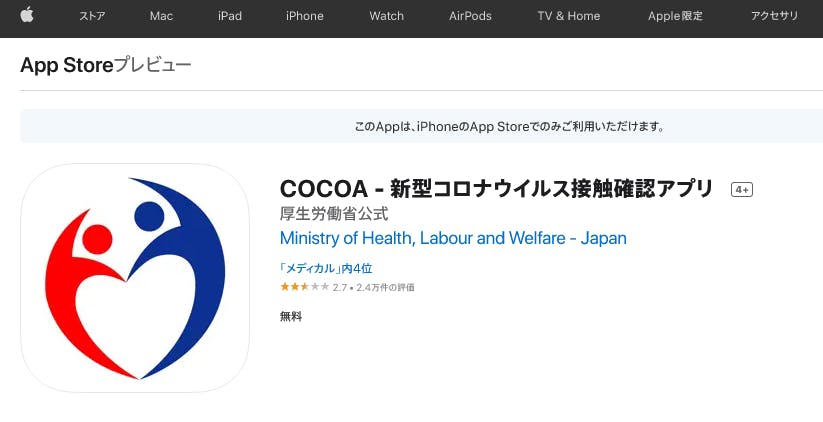Open the Apple限定 menu item
Image resolution: width=823 pixels, height=422 pixels.
pyautogui.click(x=677, y=16)
